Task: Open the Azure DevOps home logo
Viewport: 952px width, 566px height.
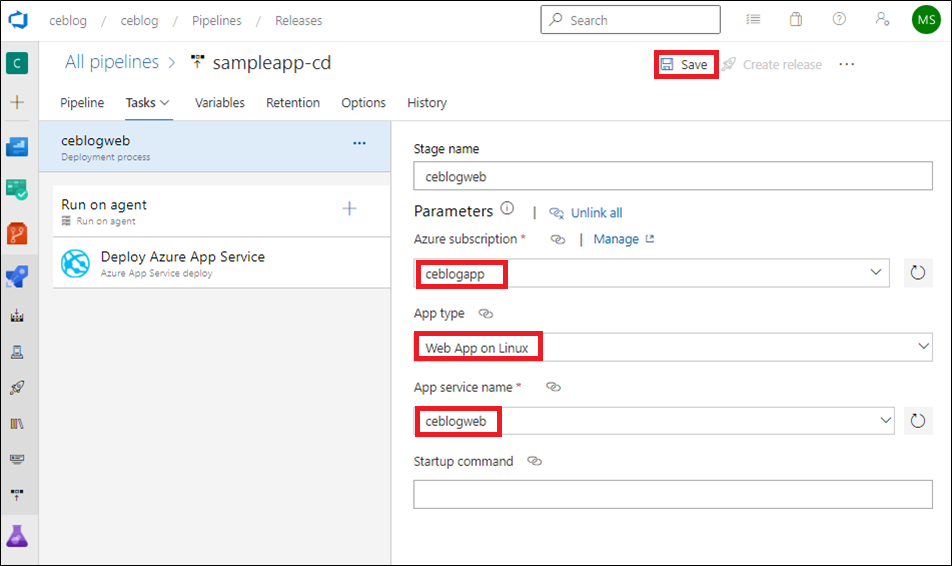Action: [x=18, y=20]
